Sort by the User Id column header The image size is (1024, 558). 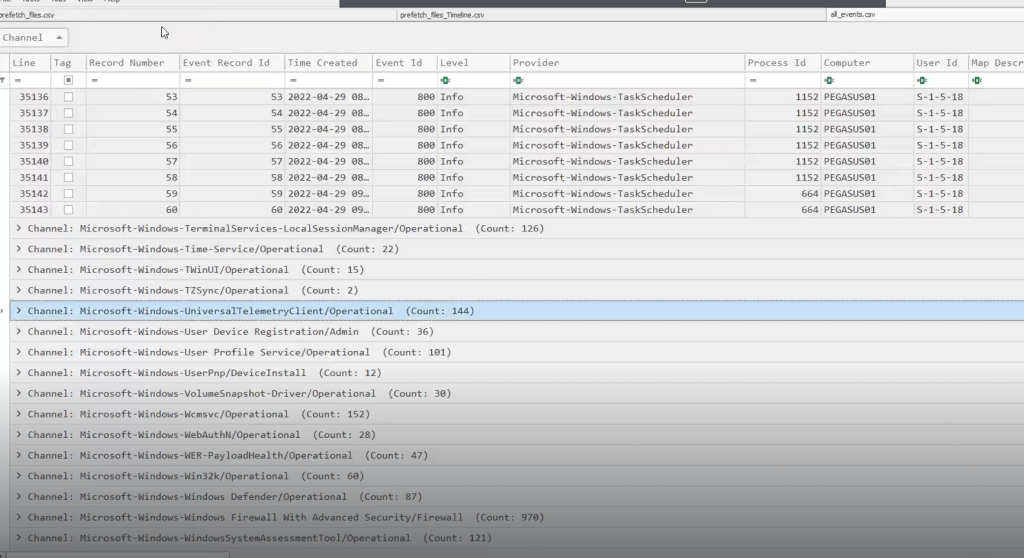point(940,63)
